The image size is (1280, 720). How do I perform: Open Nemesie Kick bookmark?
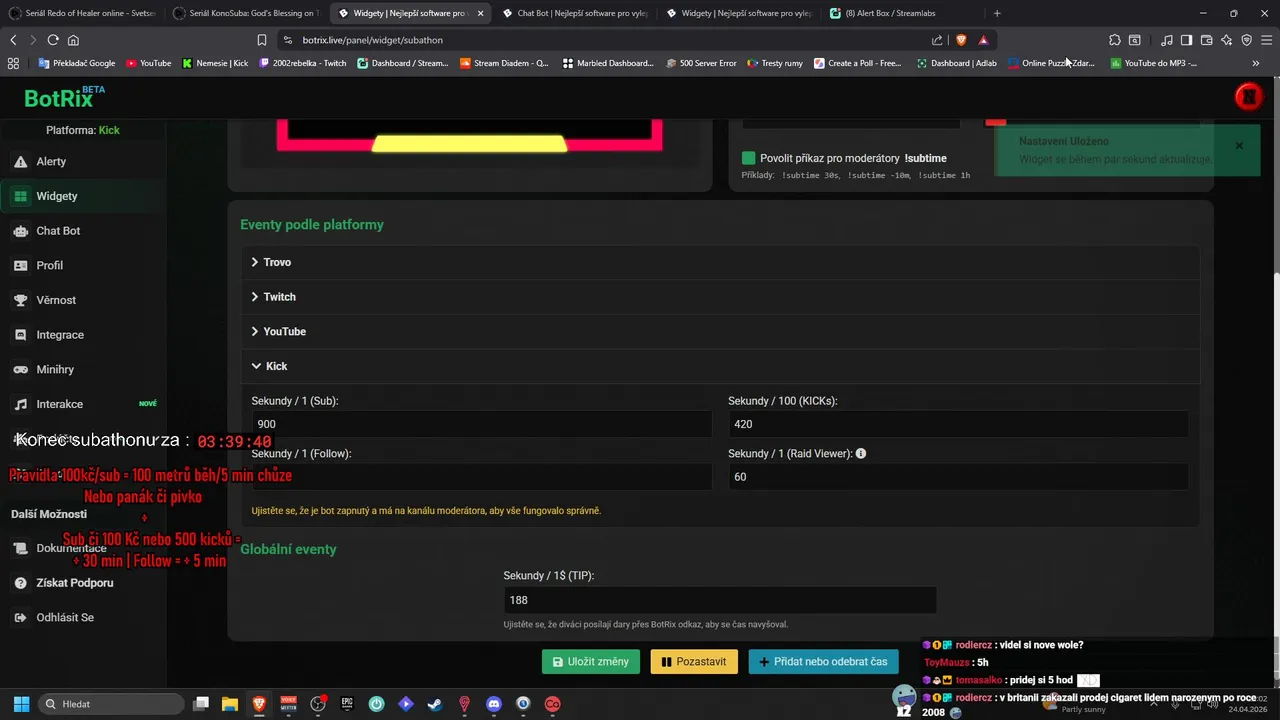point(215,63)
